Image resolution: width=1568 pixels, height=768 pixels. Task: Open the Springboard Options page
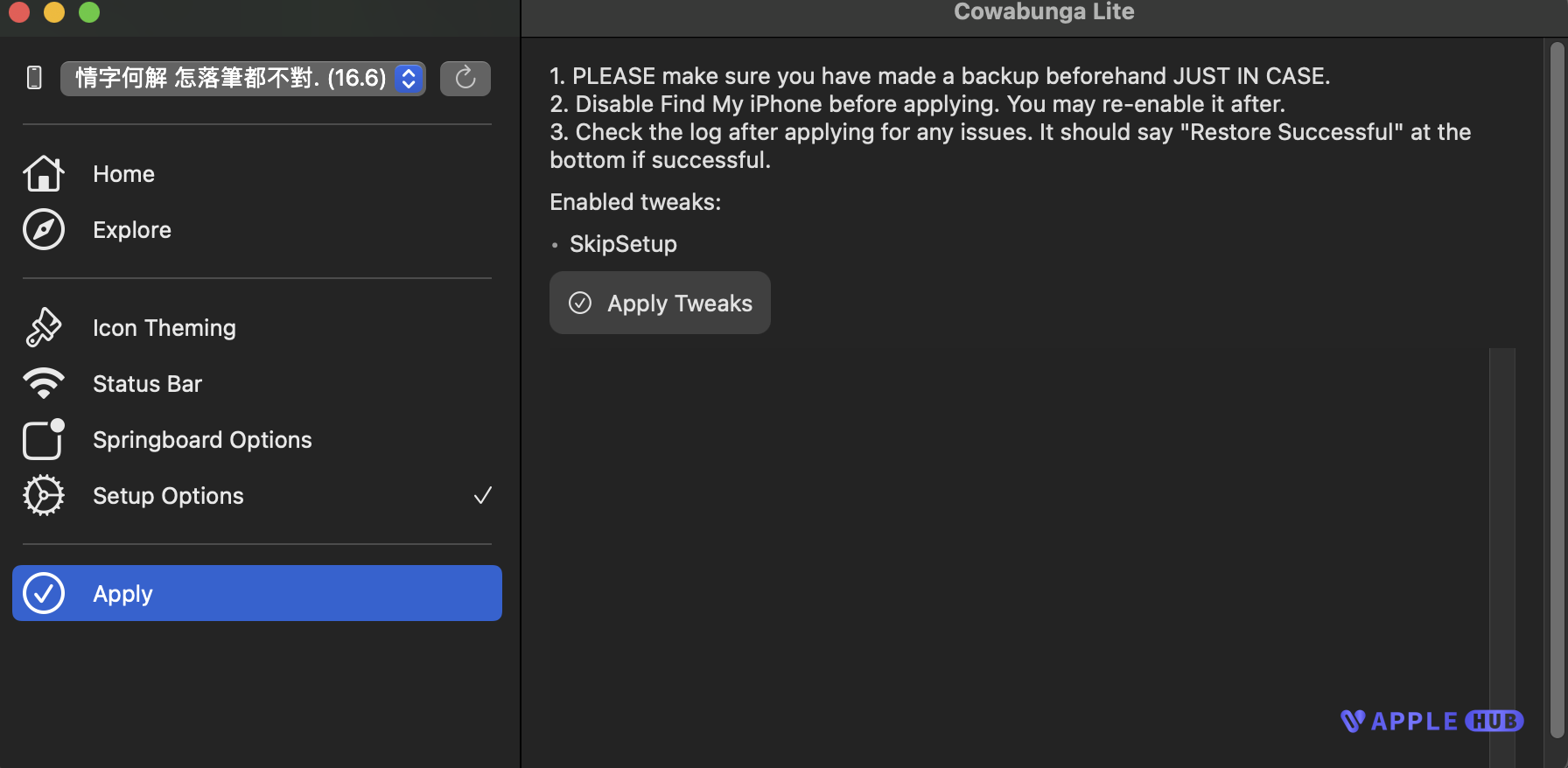click(202, 440)
